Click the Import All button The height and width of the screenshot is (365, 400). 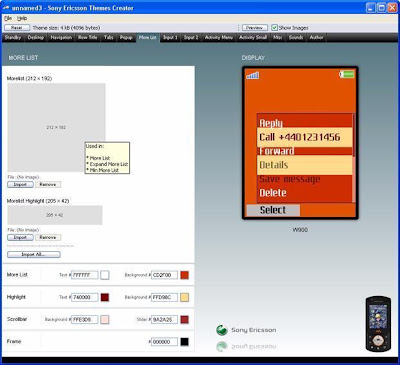click(34, 254)
